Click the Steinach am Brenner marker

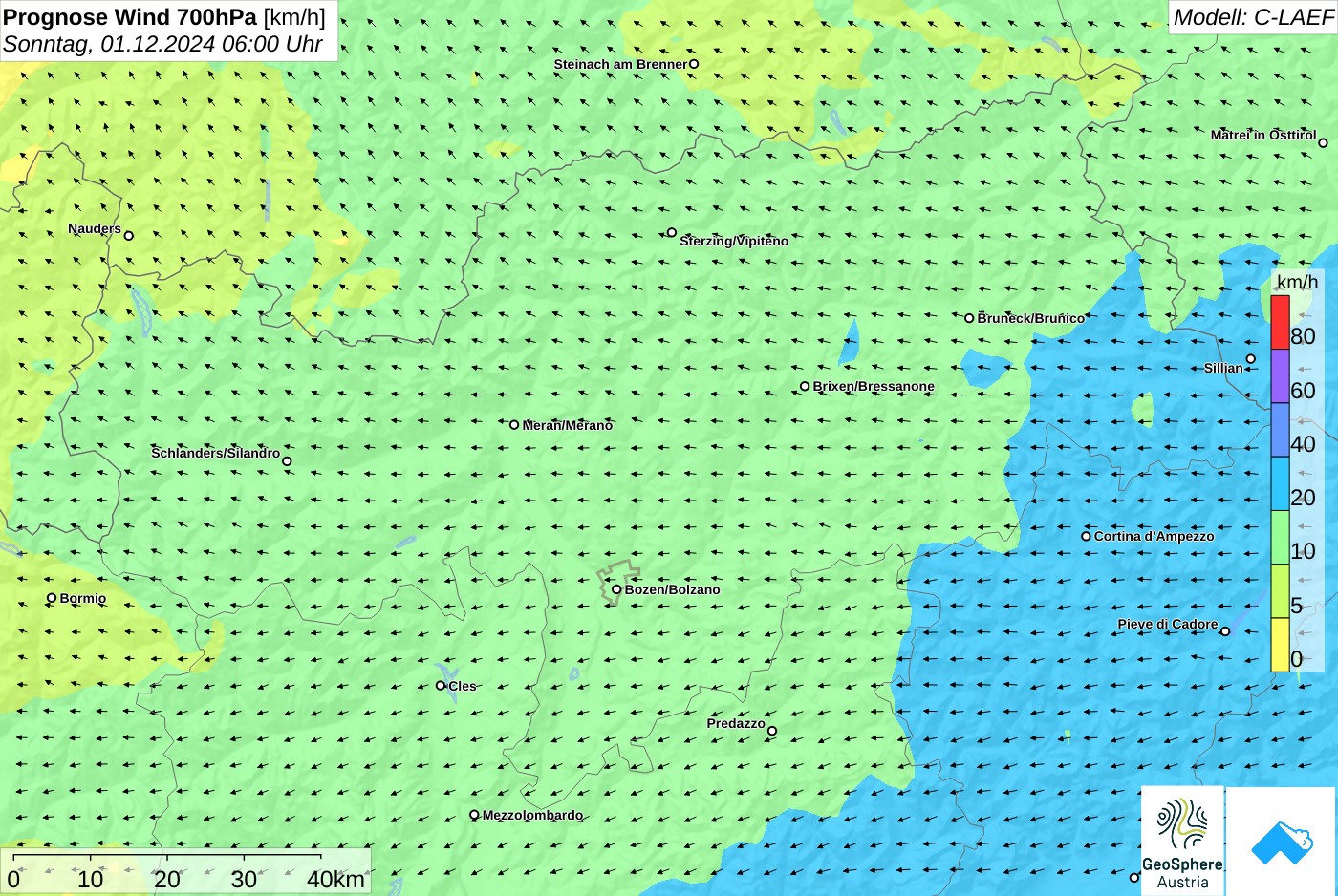pos(695,64)
